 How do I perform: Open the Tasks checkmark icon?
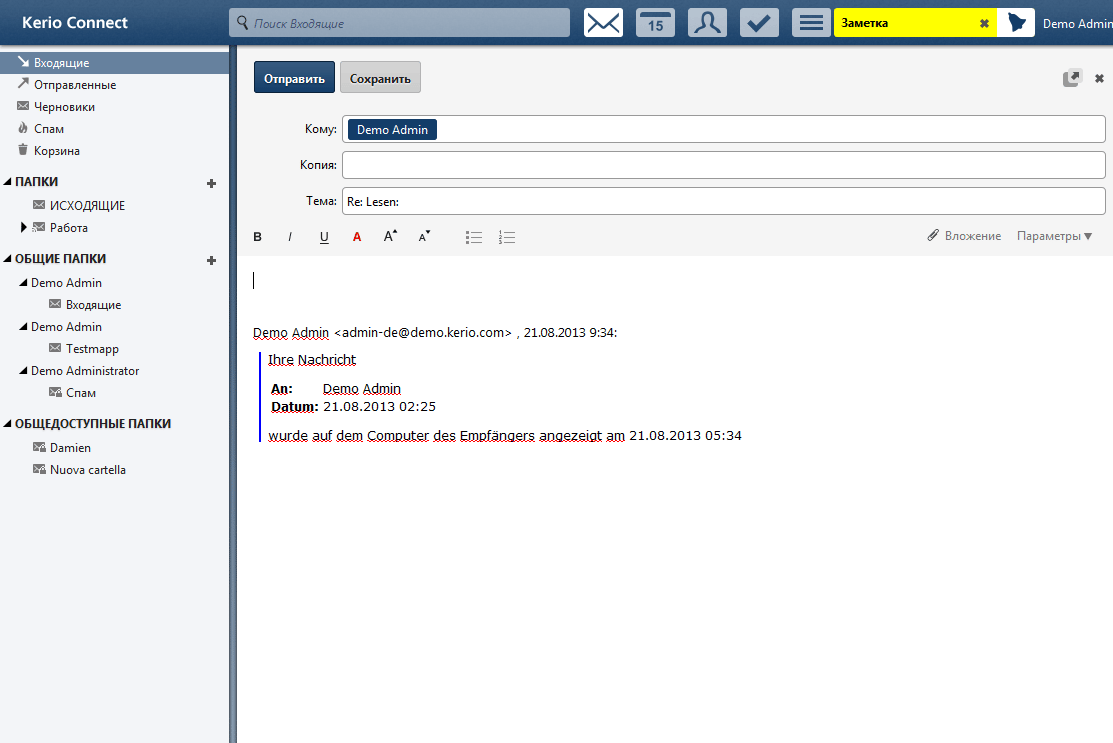[x=759, y=23]
